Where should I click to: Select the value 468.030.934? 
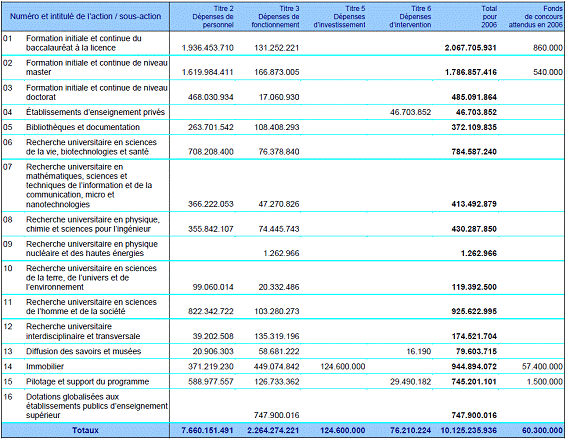pos(211,97)
